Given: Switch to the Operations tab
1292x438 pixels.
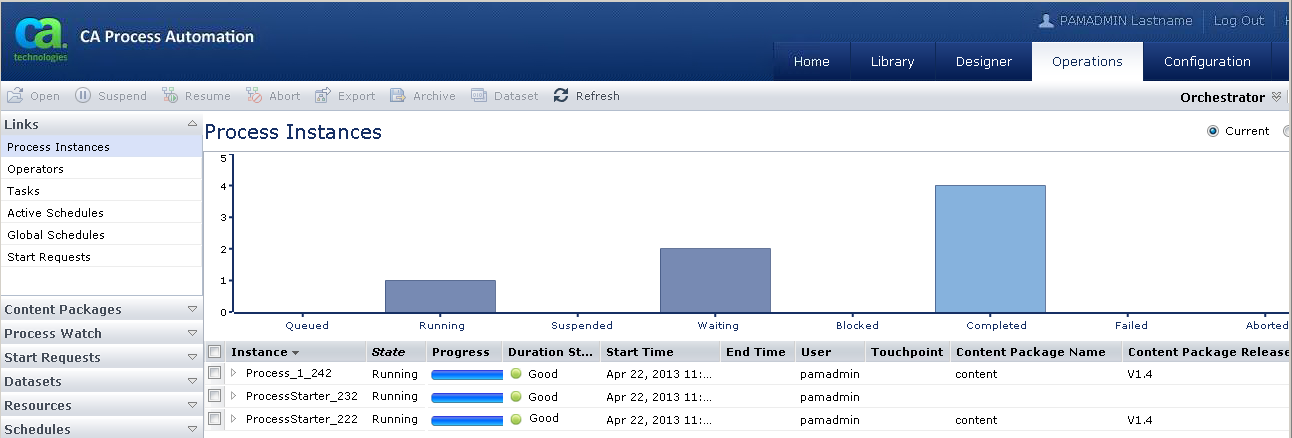Looking at the screenshot, I should click(1087, 61).
